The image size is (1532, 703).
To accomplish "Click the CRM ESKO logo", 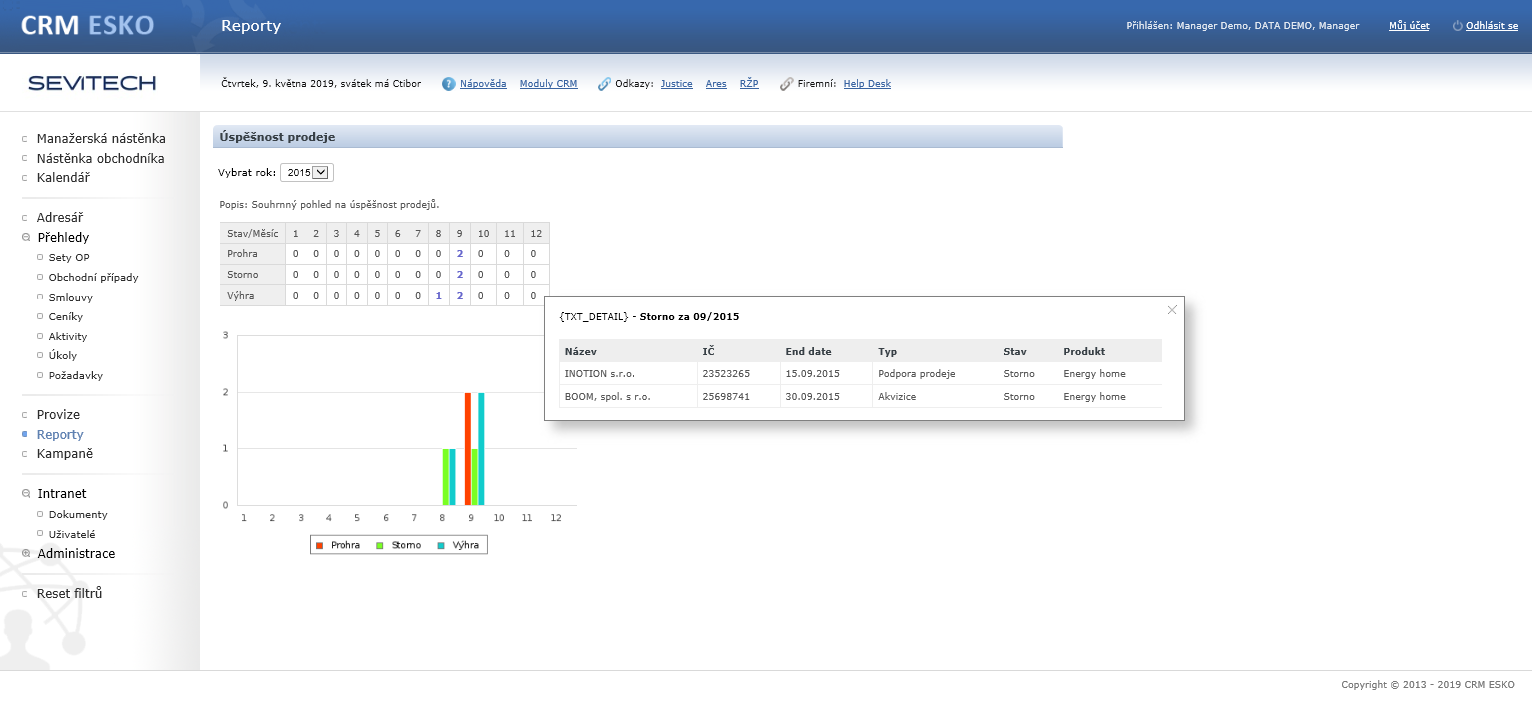I will [x=87, y=26].
